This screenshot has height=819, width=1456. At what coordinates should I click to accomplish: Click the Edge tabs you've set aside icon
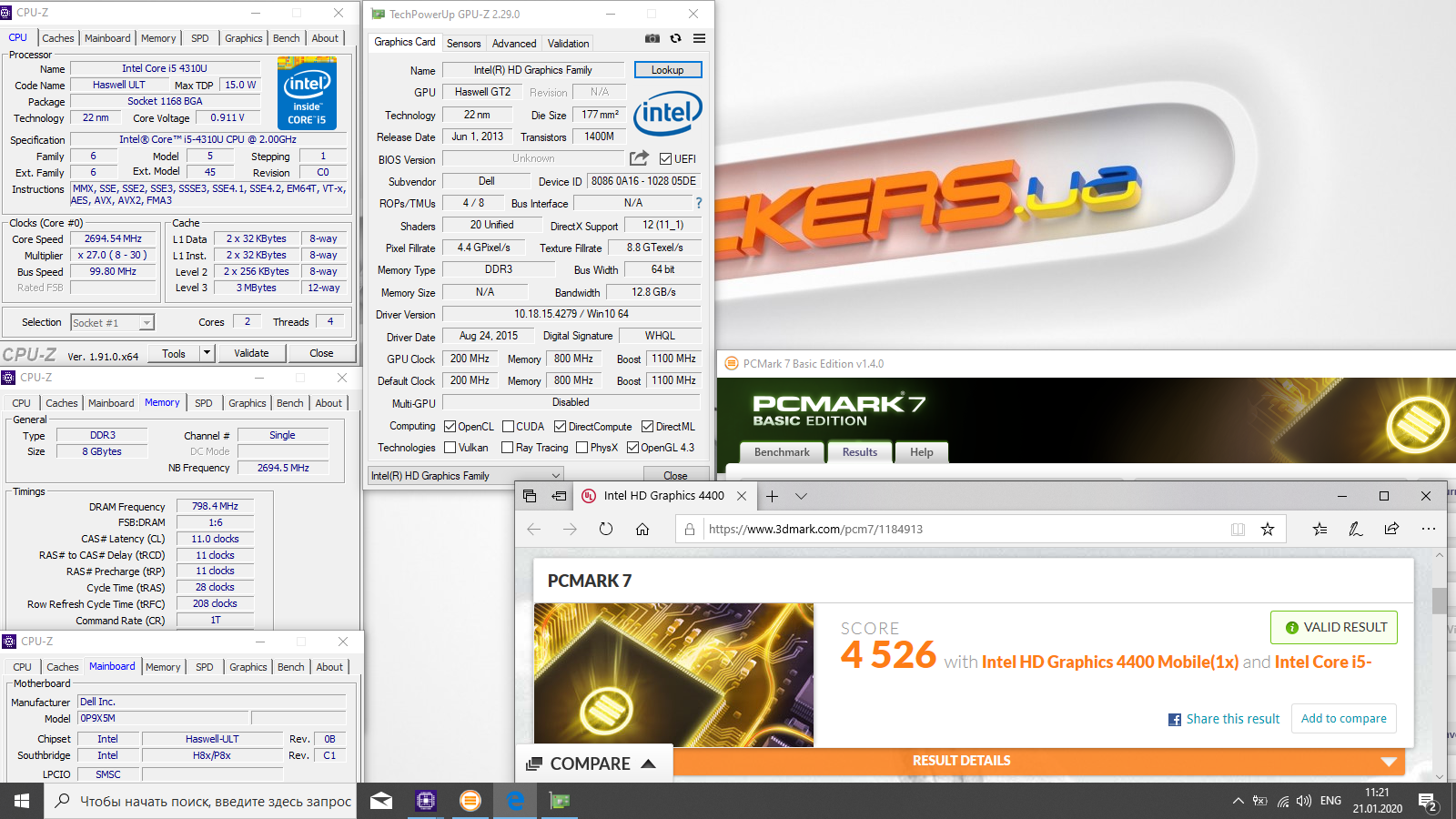(530, 496)
